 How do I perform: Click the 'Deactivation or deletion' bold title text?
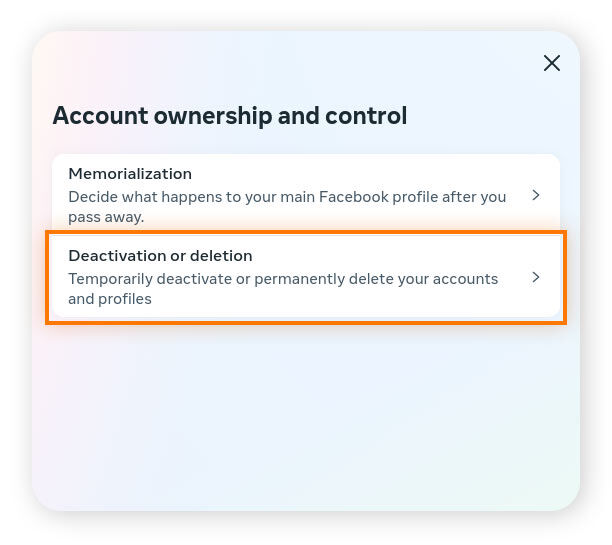coord(160,256)
